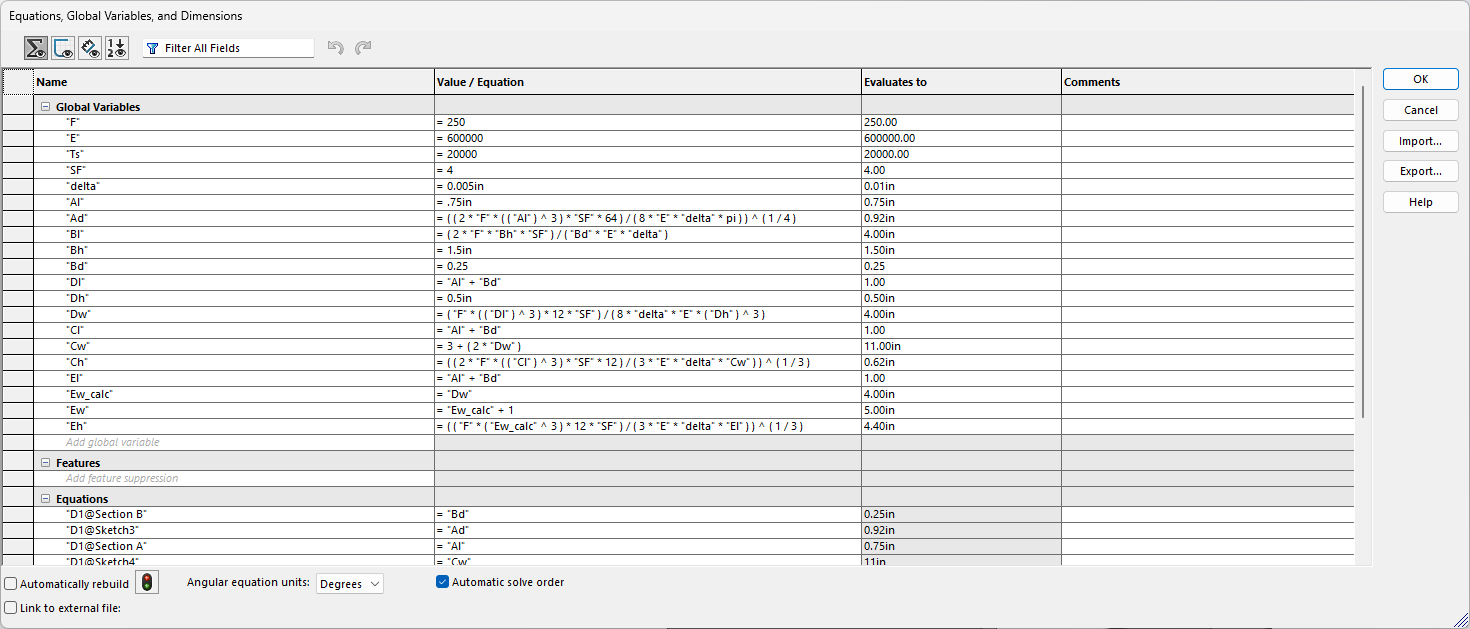Viewport: 1470px width, 629px height.
Task: Click the Import... button
Action: tap(1420, 141)
